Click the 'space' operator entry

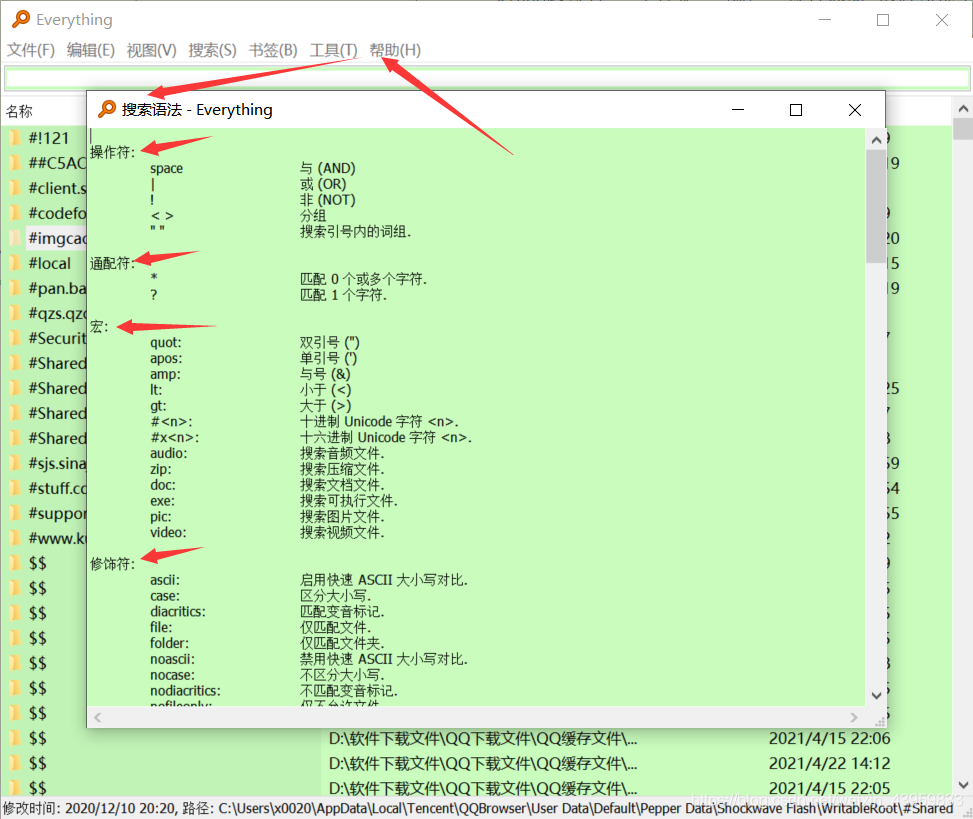click(166, 169)
